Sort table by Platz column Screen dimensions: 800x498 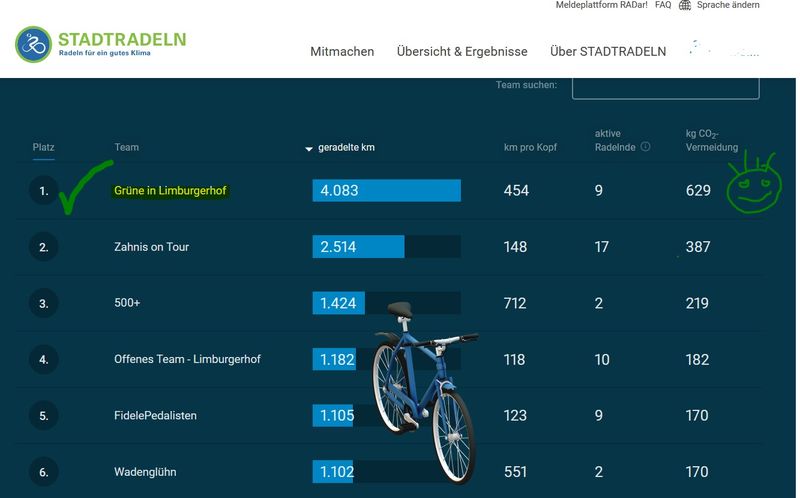pos(43,147)
